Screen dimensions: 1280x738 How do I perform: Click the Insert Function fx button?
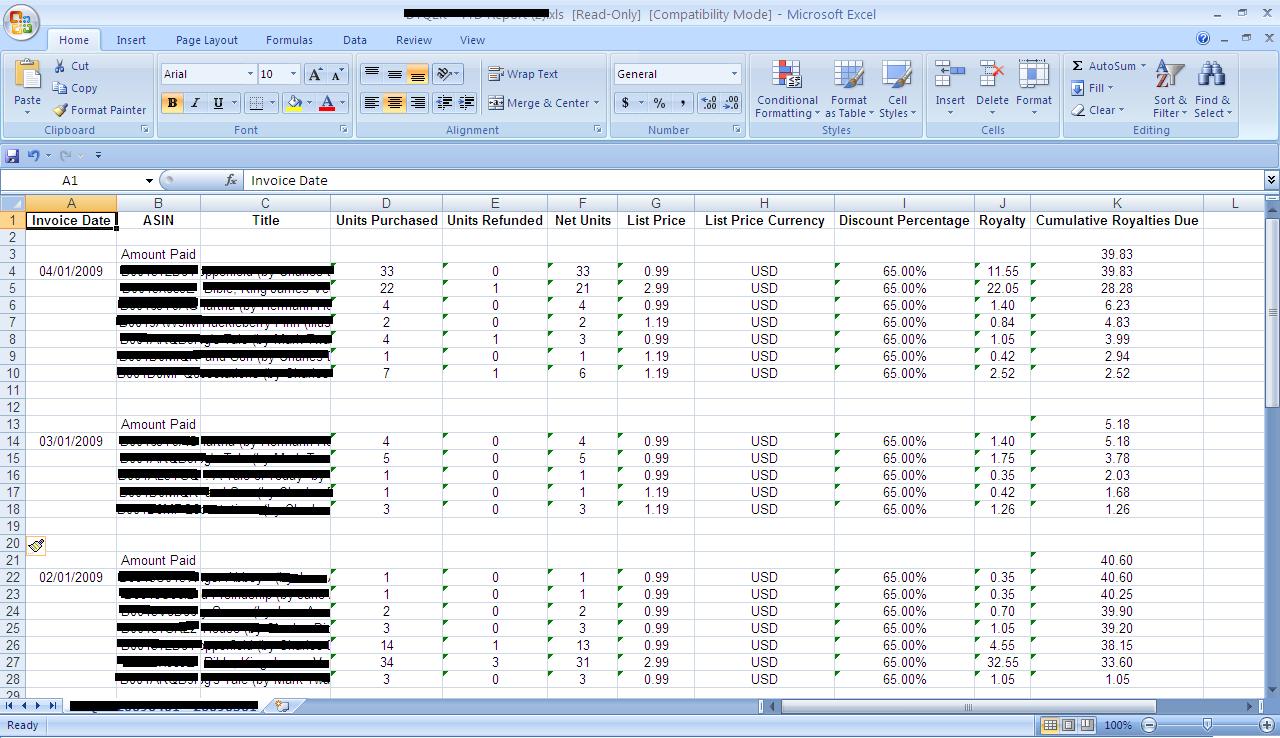[231, 181]
